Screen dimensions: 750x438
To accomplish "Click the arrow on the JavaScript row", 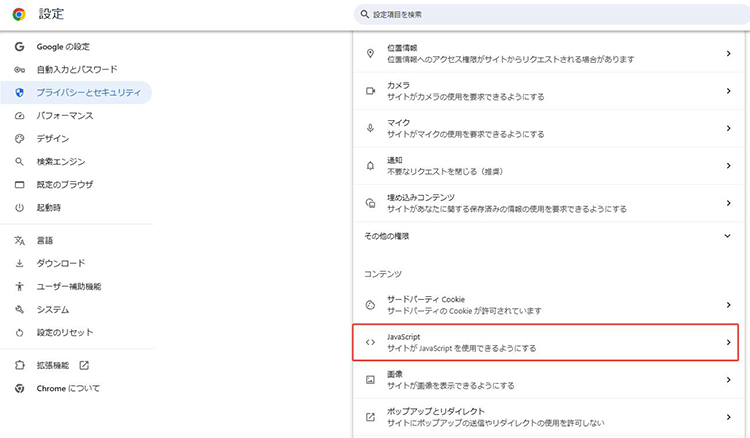I will 728,342.
